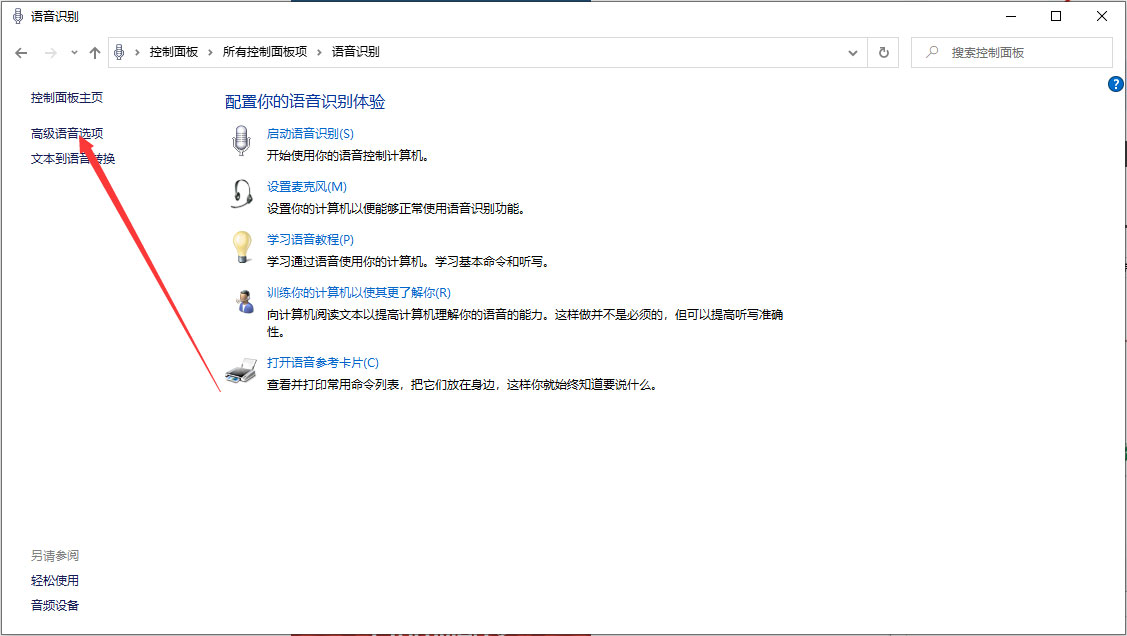Open the recent pages dropdown beside forward arrow
Screen dimensions: 1127x636
click(x=74, y=52)
